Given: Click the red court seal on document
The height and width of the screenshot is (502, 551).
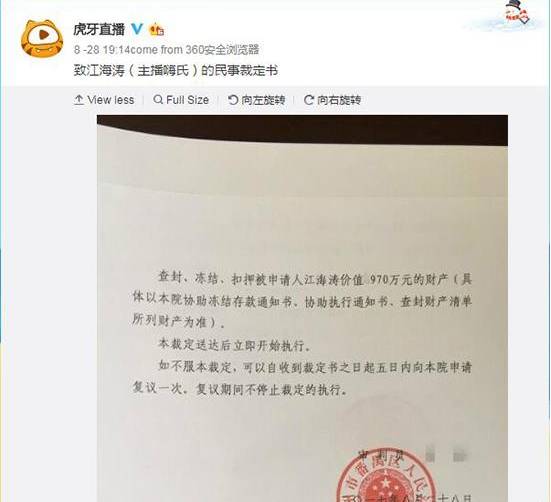Looking at the screenshot, I should click(x=387, y=476).
